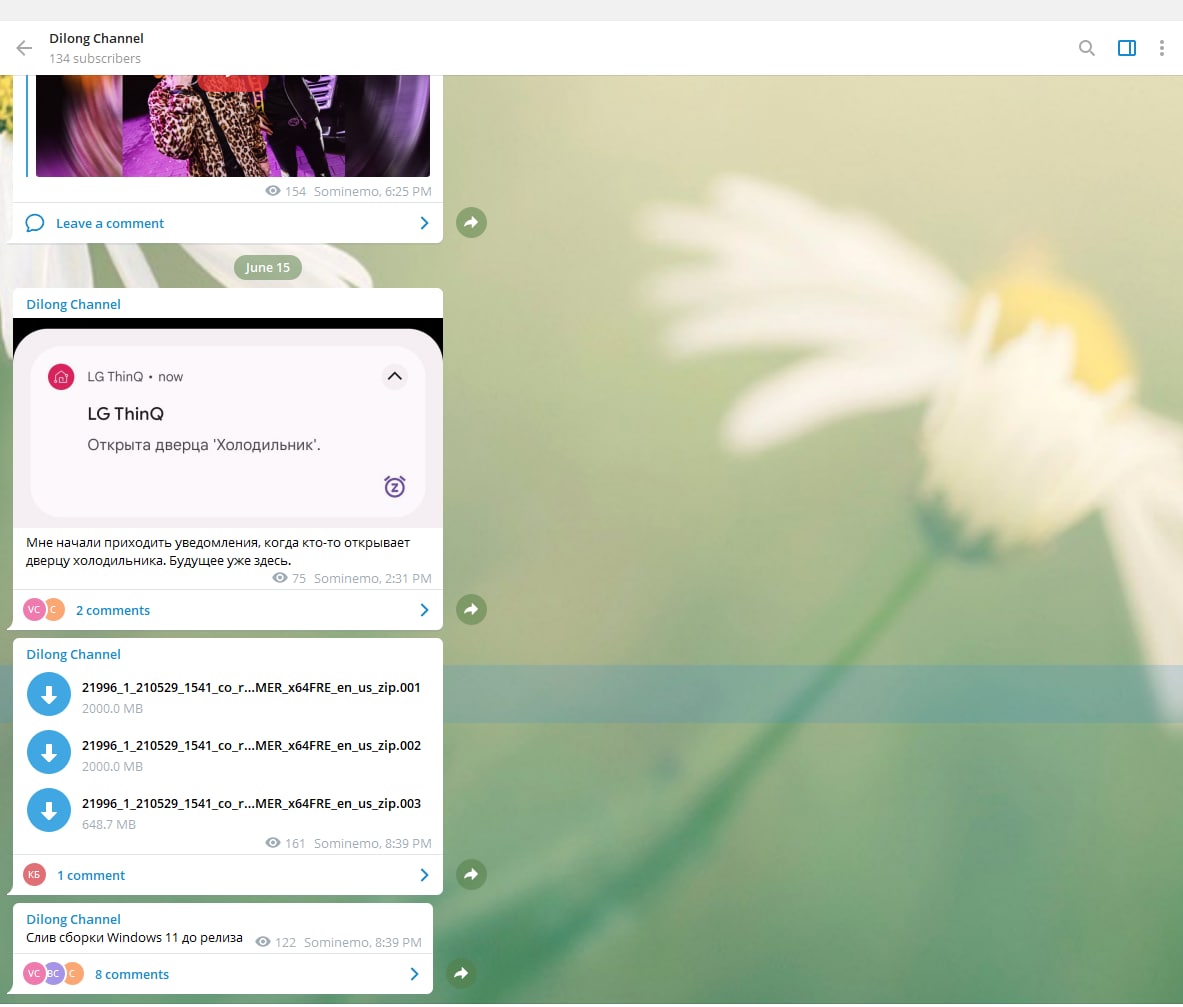
Task: Click VC commenter avatar on ThinQ post
Action: coord(34,609)
